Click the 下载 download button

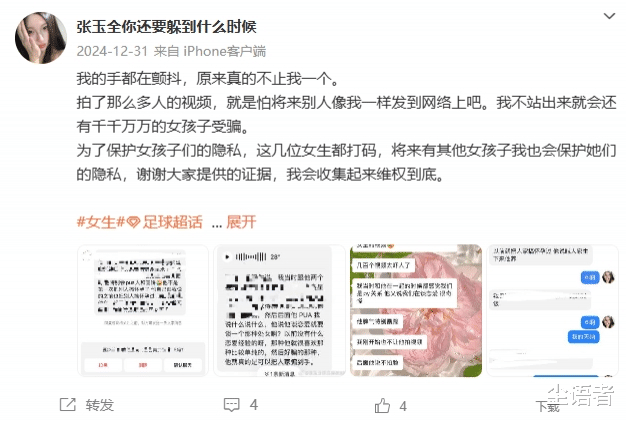(547, 407)
